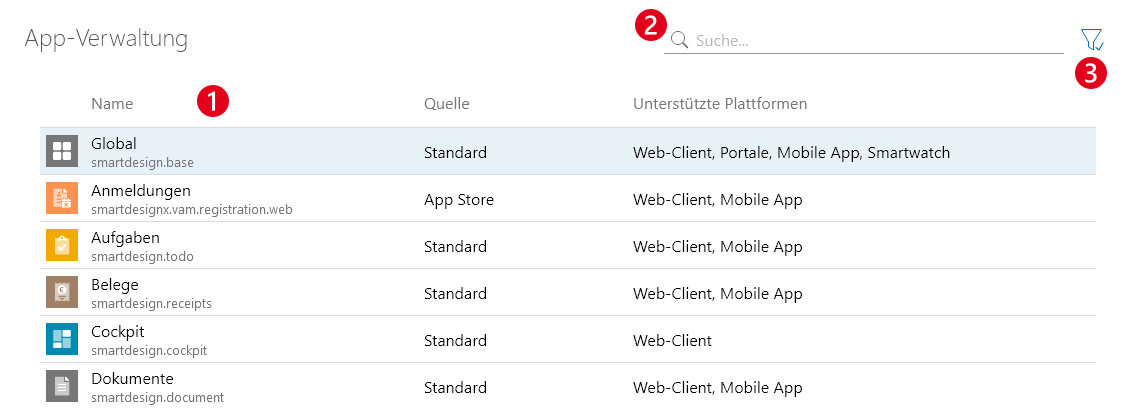Click the Dokumente document icon
The height and width of the screenshot is (409, 1136).
62,386
